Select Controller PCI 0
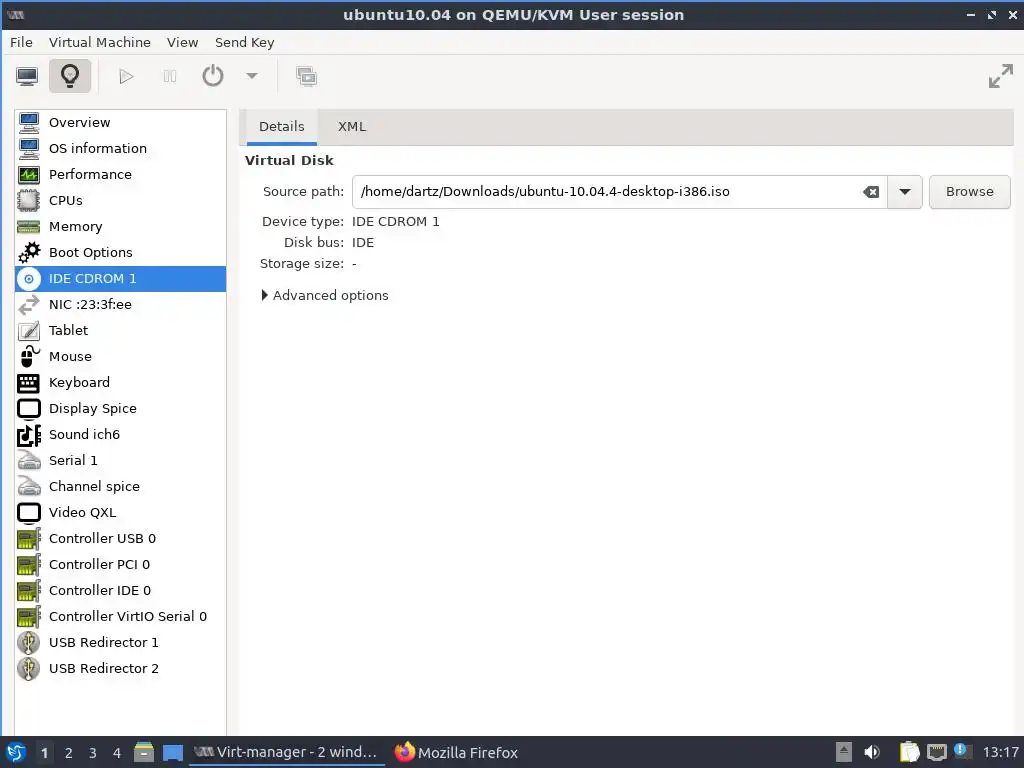Viewport: 1024px width, 768px height. click(120, 564)
